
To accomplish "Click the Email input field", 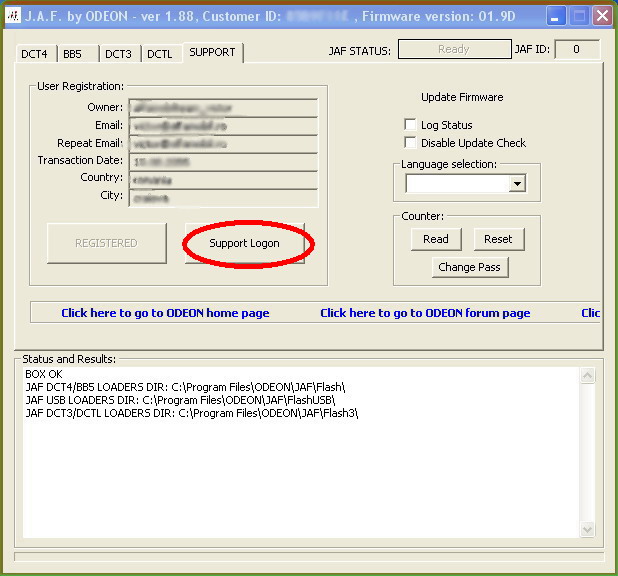I will 223,126.
